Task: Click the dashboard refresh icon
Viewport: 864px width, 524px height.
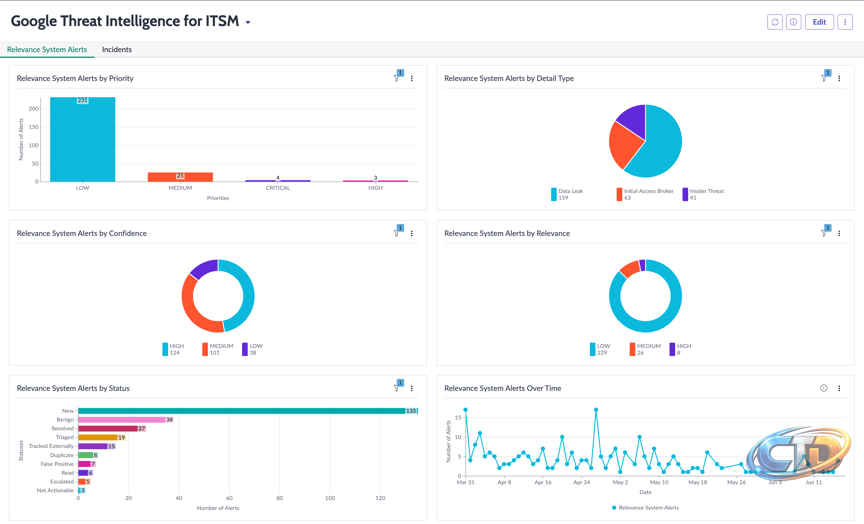Action: point(775,22)
